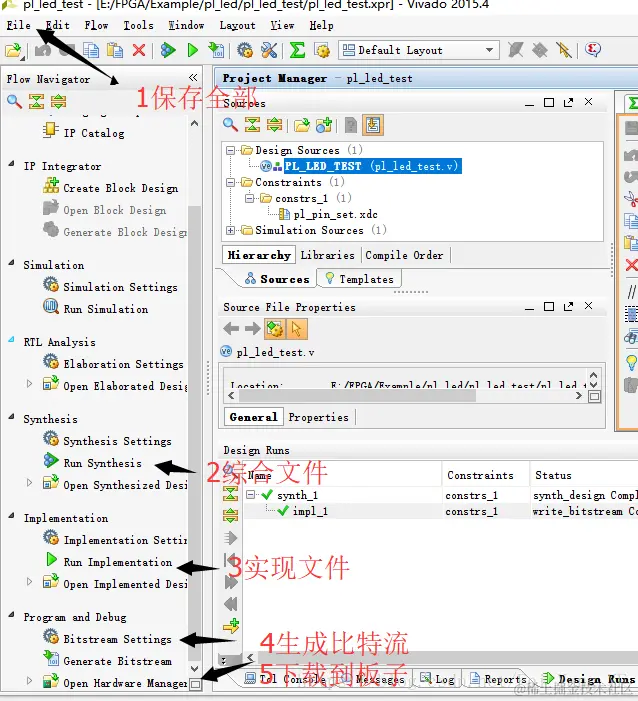The image size is (638, 701).
Task: Select the impl_1 design run row
Action: pos(310,511)
